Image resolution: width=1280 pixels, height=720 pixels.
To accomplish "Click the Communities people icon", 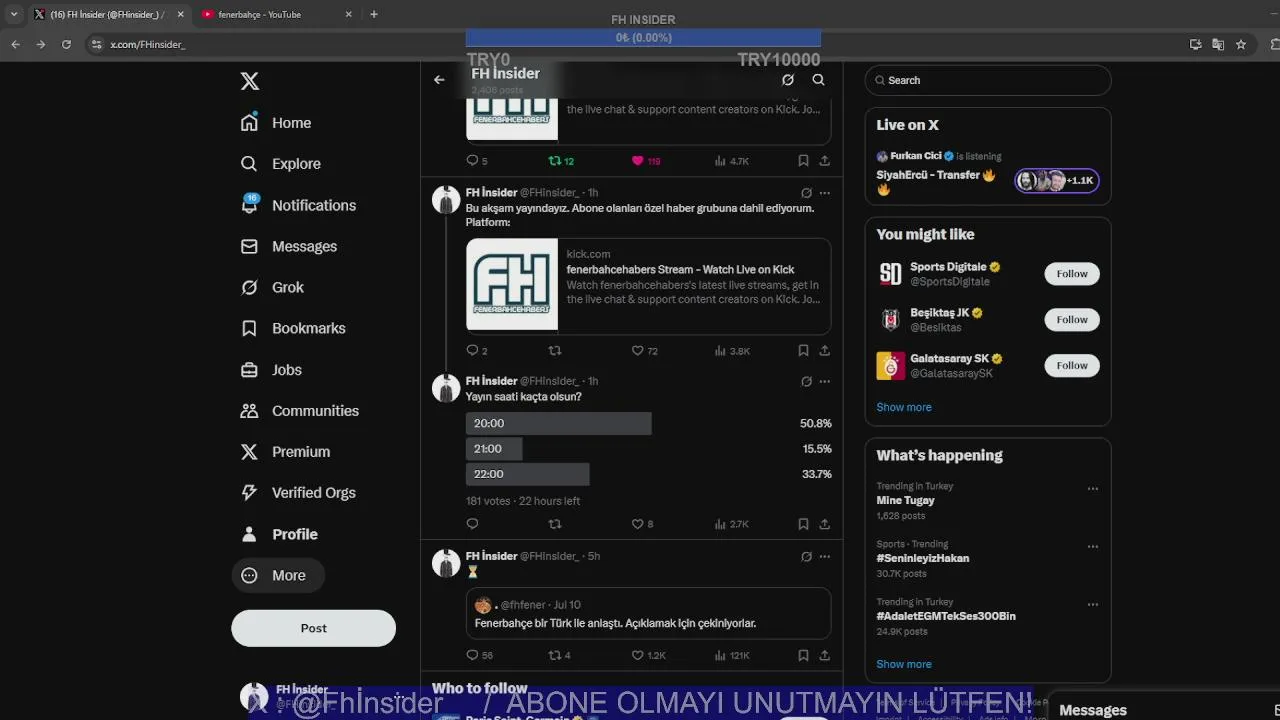I will point(249,411).
